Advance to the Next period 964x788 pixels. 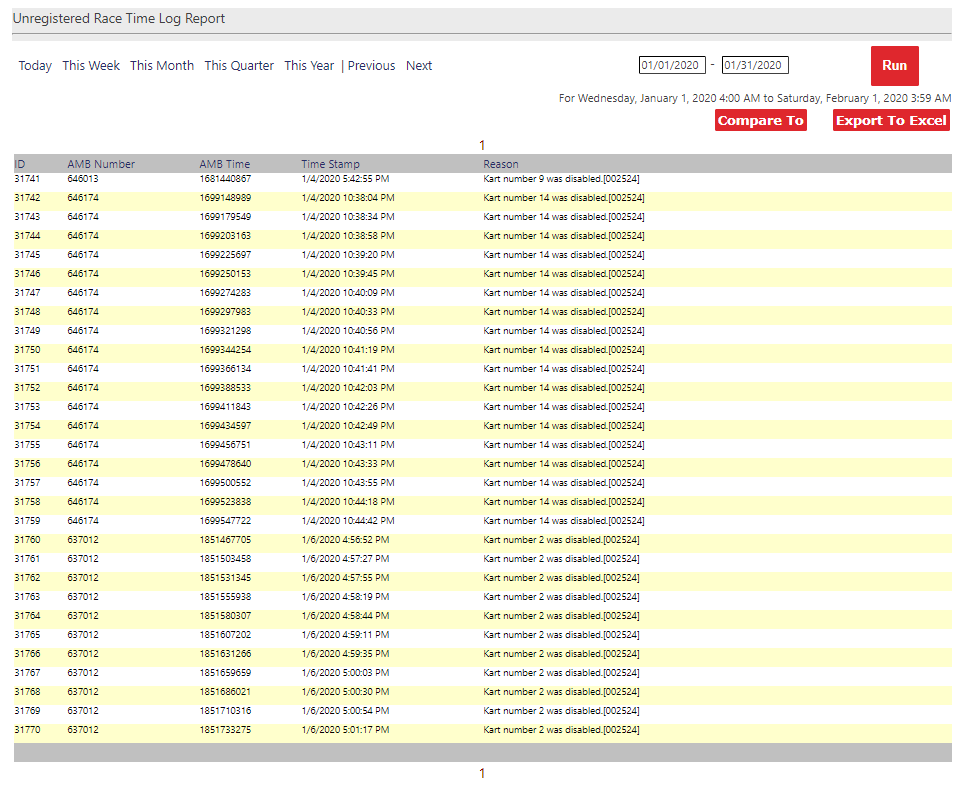click(419, 66)
